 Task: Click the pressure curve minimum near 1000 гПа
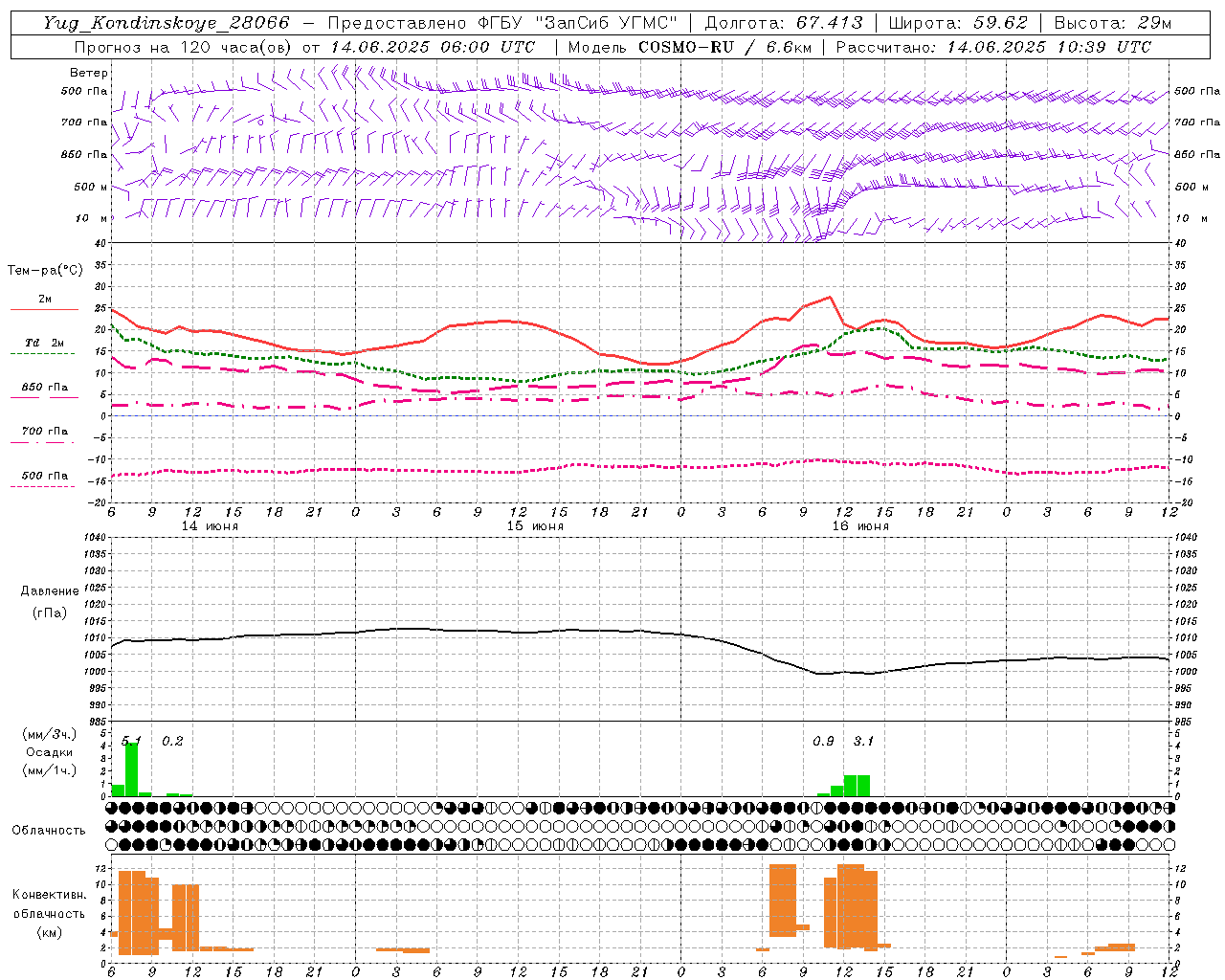click(823, 674)
